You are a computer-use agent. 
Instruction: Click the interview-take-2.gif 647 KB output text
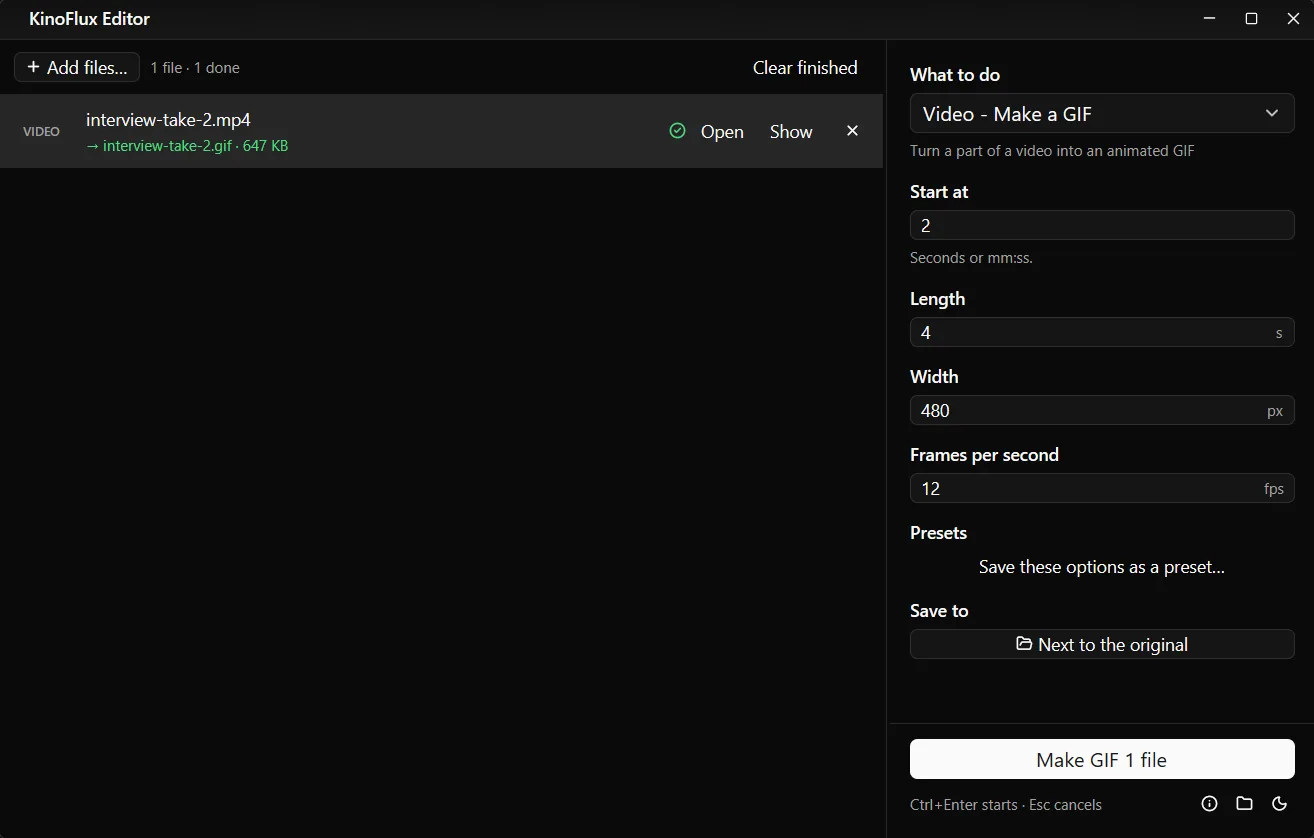click(187, 146)
